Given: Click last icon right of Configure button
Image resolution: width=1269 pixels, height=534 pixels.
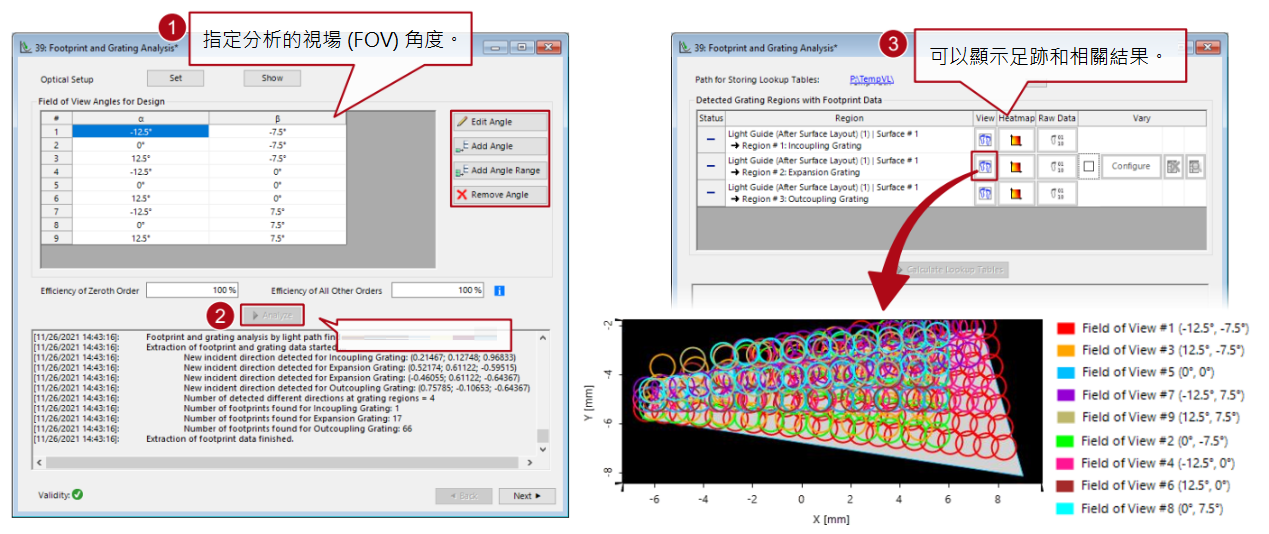Looking at the screenshot, I should coord(1195,166).
